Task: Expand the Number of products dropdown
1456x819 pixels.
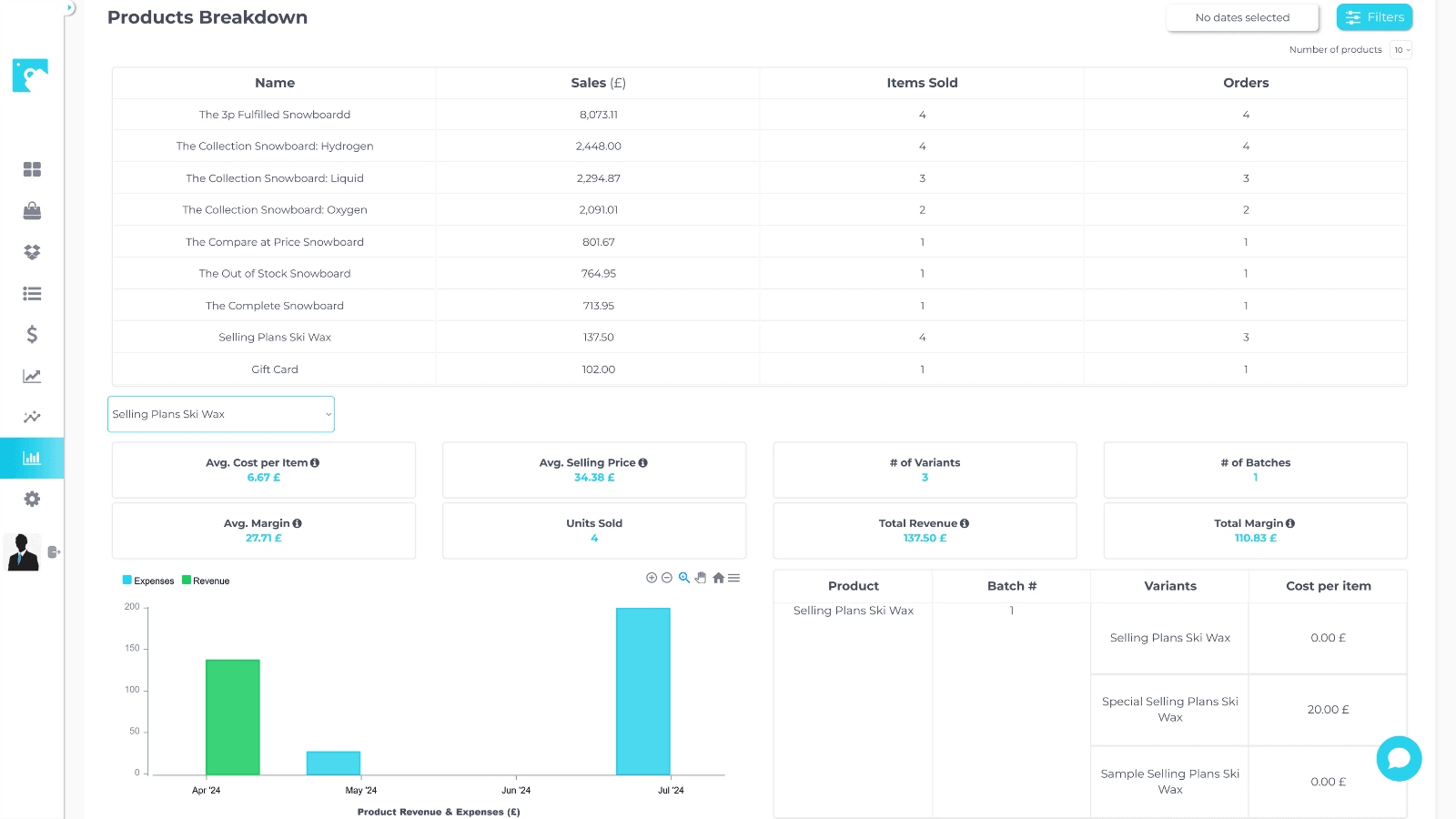Action: coord(1401,50)
